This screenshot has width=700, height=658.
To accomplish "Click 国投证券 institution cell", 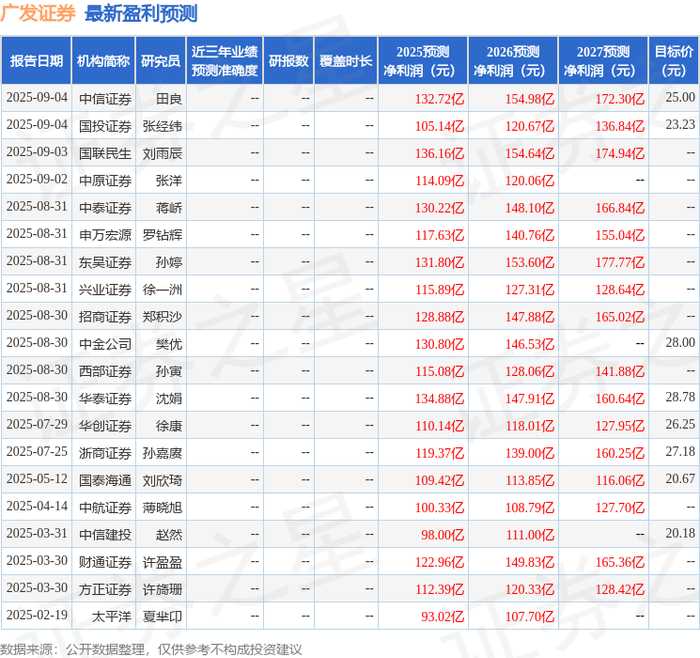I will [x=105, y=126].
